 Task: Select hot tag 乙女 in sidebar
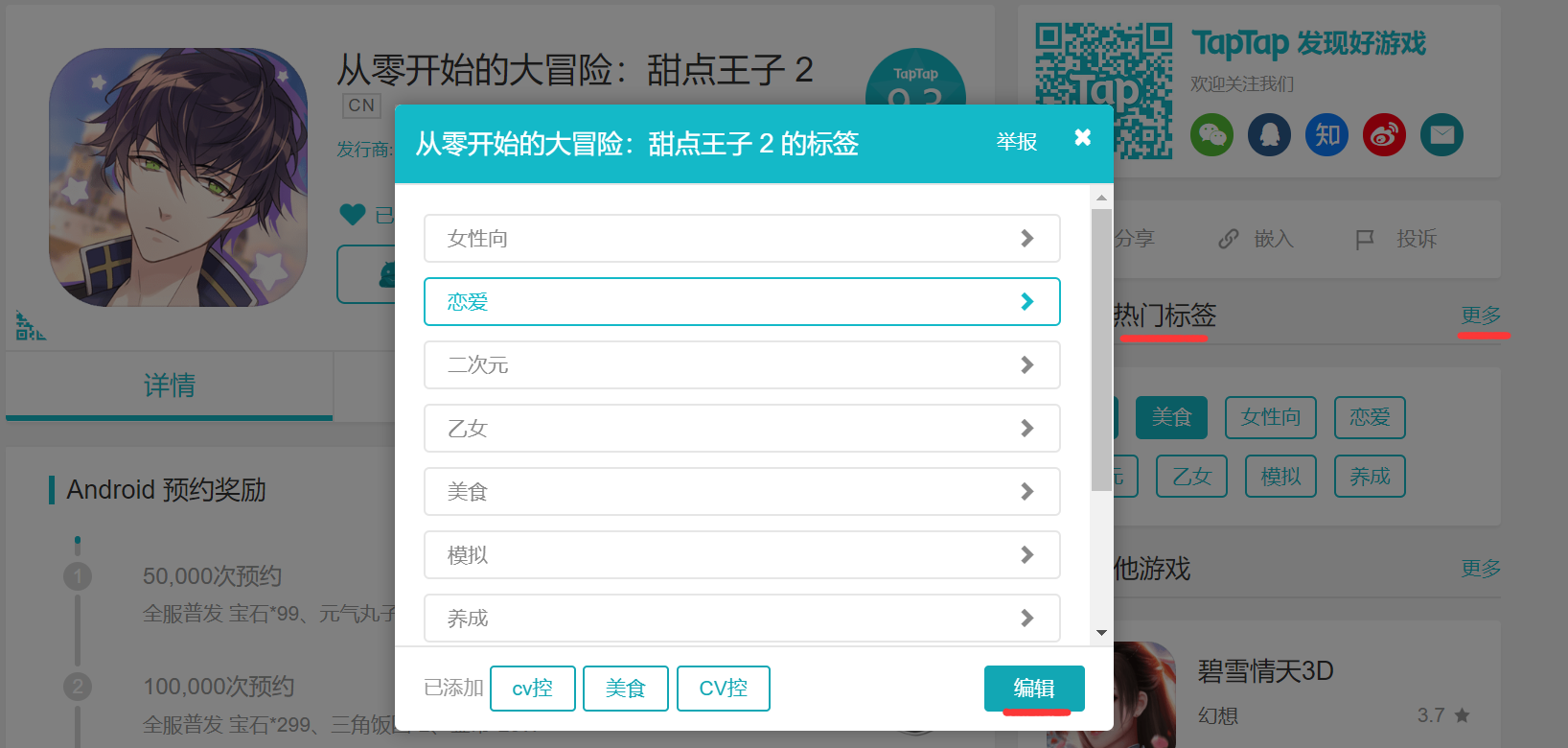(1191, 476)
